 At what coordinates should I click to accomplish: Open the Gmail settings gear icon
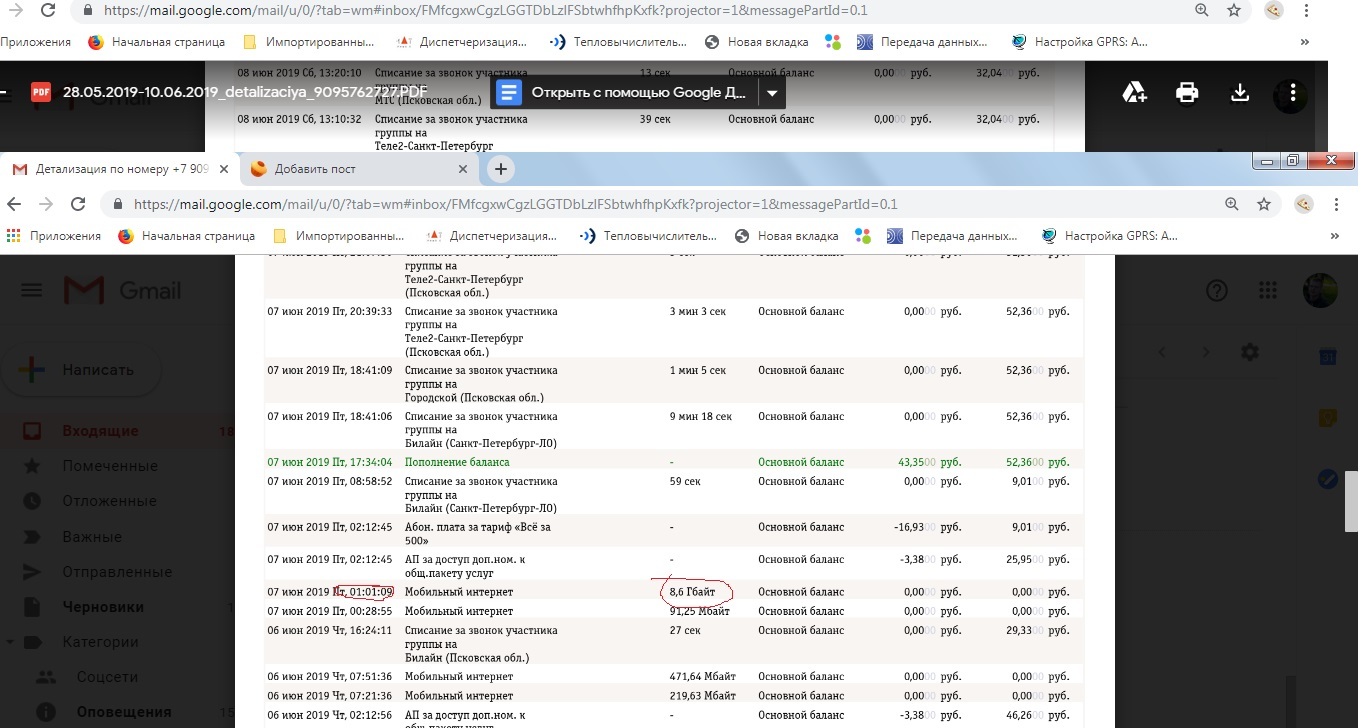[x=1250, y=351]
